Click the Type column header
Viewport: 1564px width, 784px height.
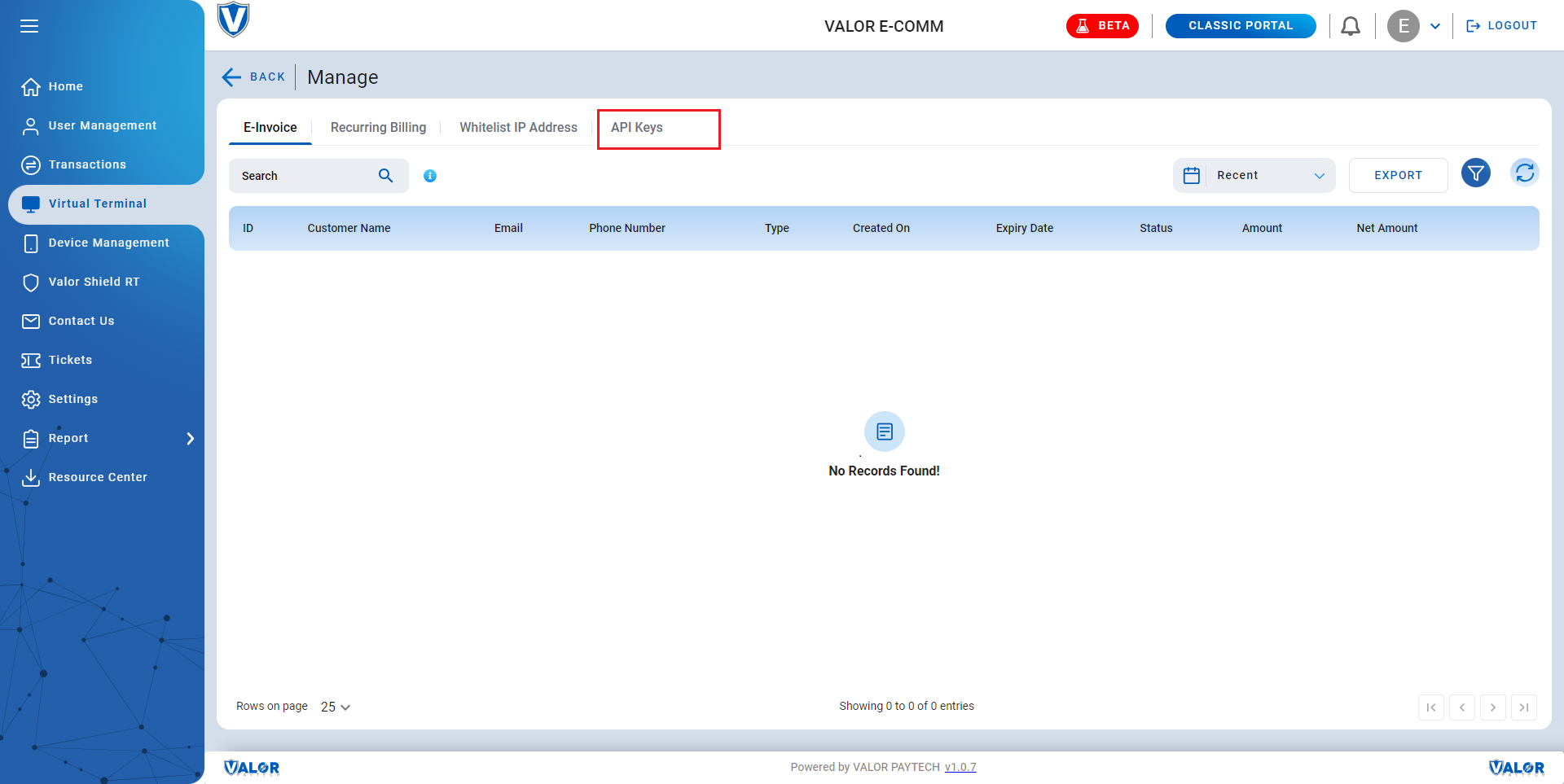click(777, 228)
